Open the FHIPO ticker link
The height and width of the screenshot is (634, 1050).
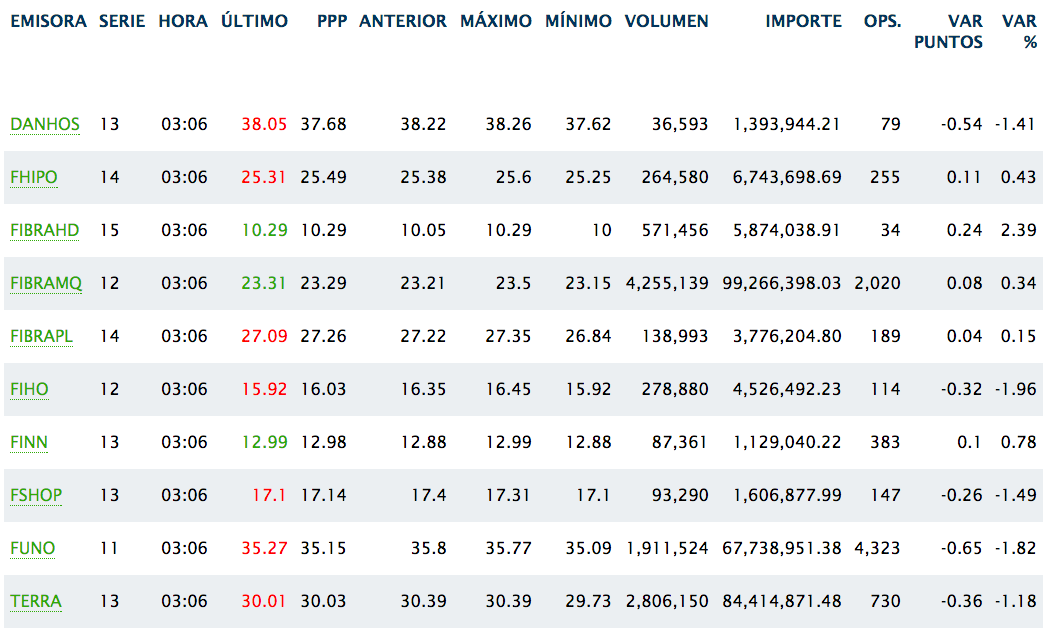pos(33,177)
